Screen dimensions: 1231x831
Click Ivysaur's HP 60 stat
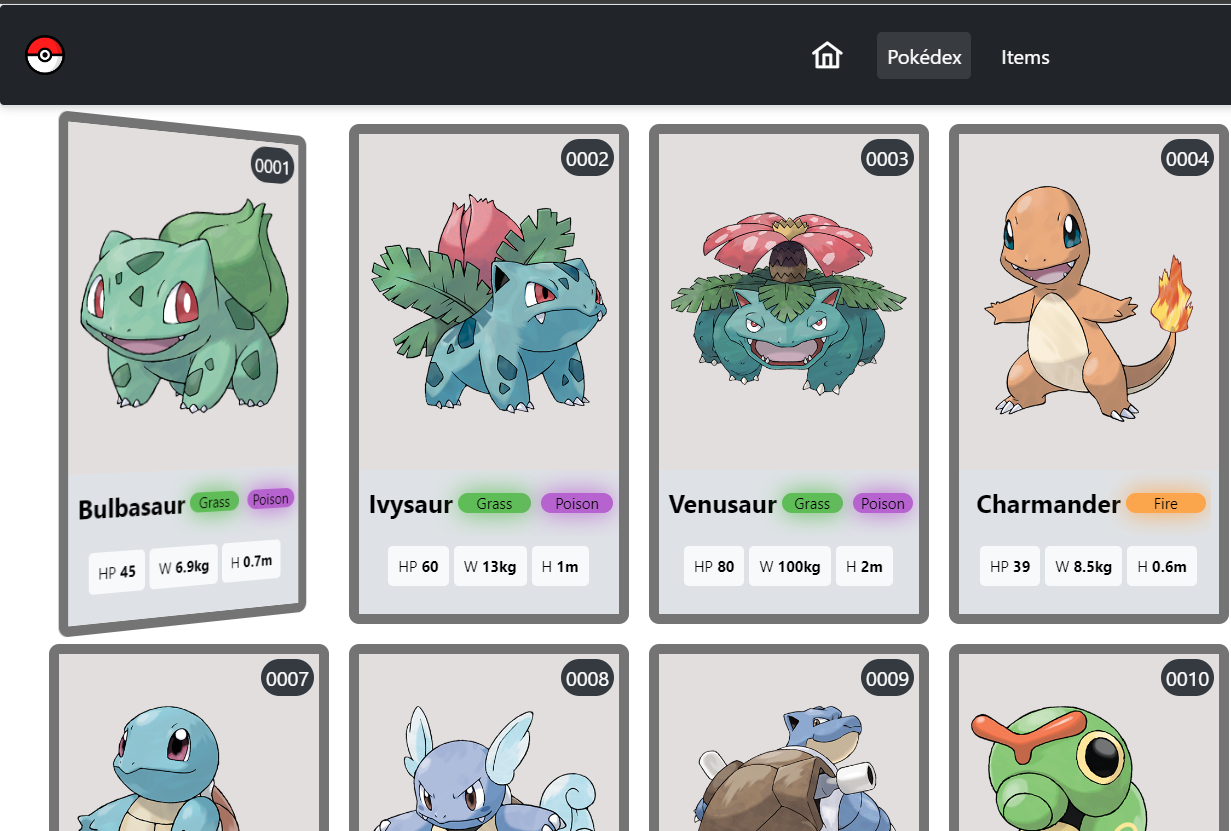418,566
